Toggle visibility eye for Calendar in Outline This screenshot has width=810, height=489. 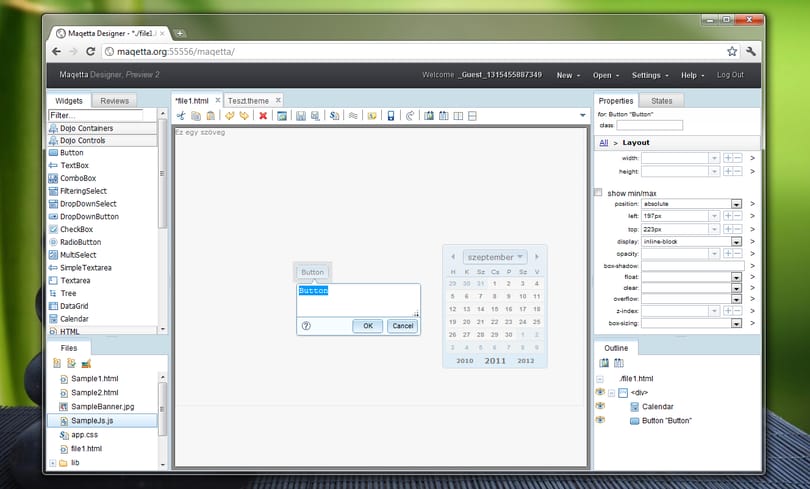coord(600,406)
